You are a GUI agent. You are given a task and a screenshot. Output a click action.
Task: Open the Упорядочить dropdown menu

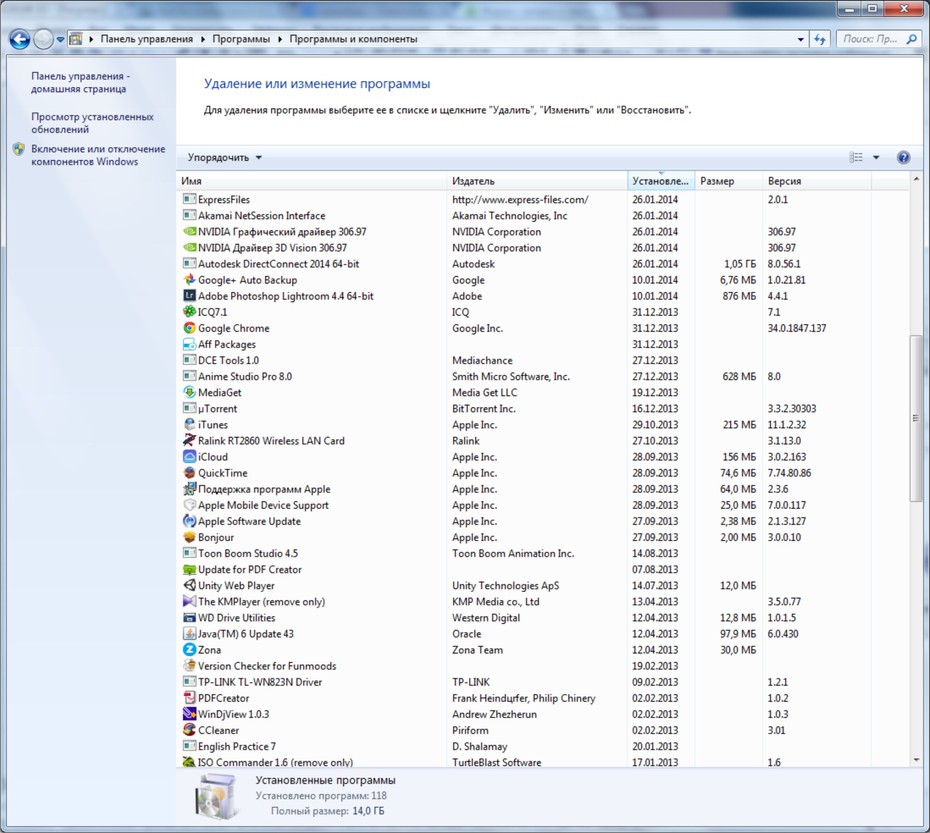point(225,157)
